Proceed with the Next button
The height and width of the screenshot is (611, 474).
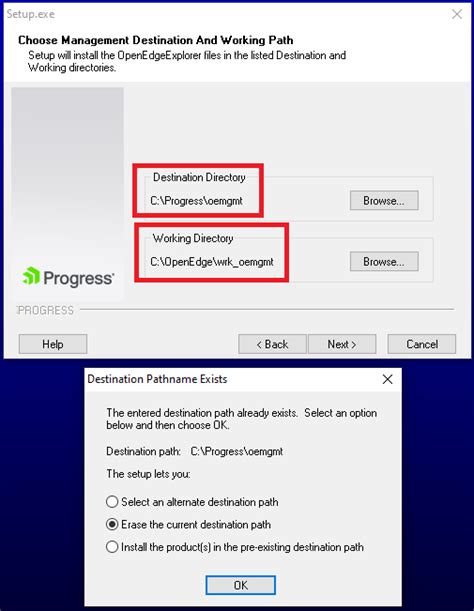click(342, 344)
